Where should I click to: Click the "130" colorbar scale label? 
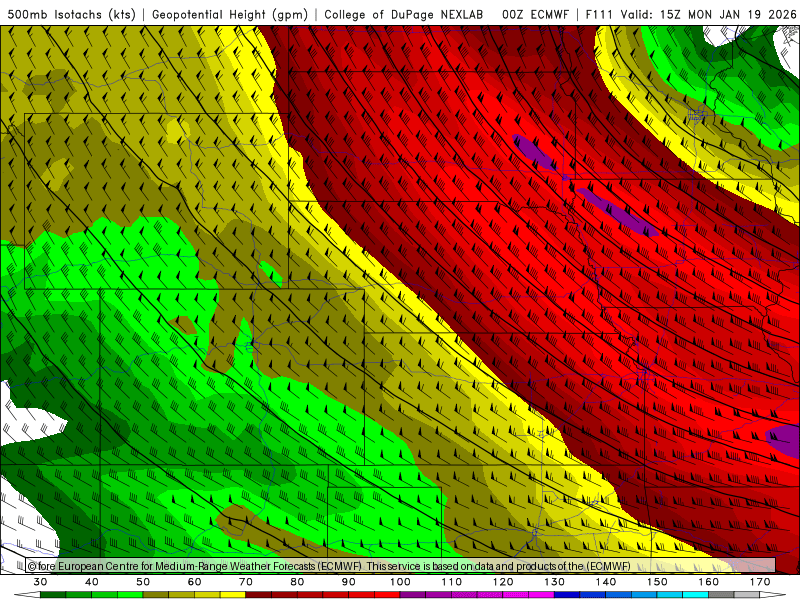555,582
